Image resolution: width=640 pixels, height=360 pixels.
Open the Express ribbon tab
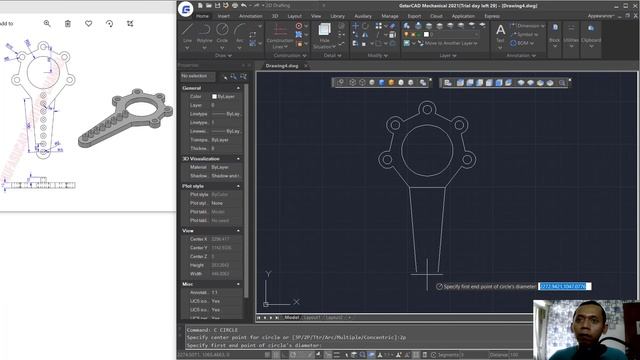click(492, 16)
